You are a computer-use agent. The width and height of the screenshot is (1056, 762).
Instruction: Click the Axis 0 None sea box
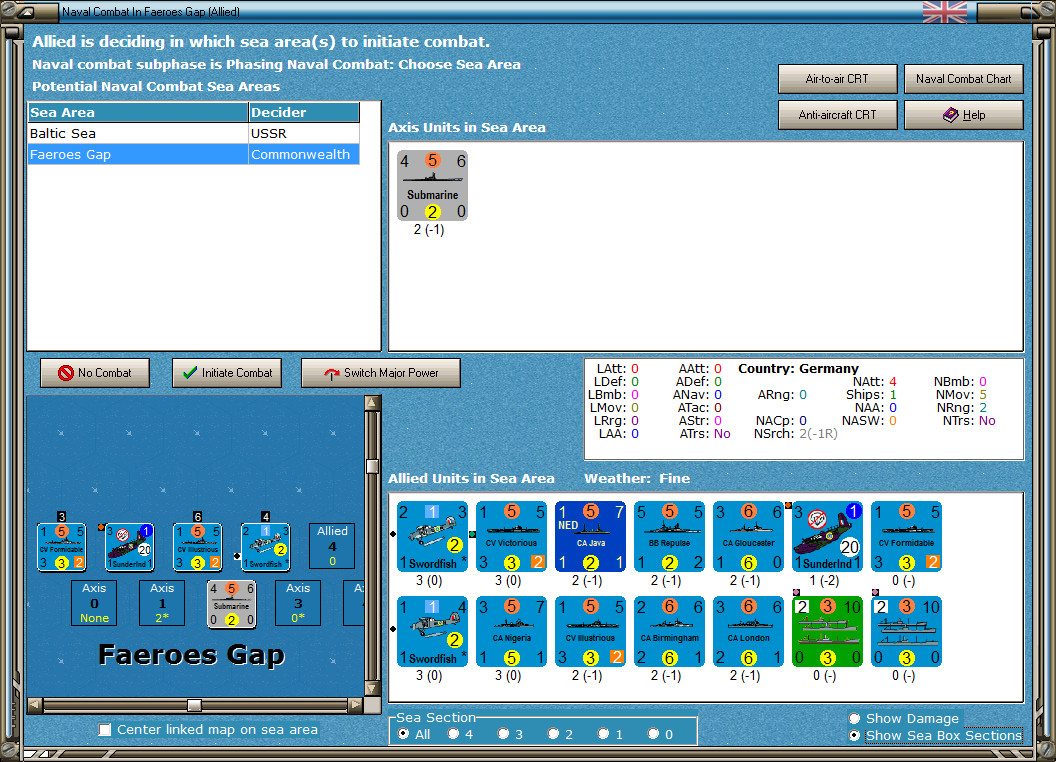point(94,603)
